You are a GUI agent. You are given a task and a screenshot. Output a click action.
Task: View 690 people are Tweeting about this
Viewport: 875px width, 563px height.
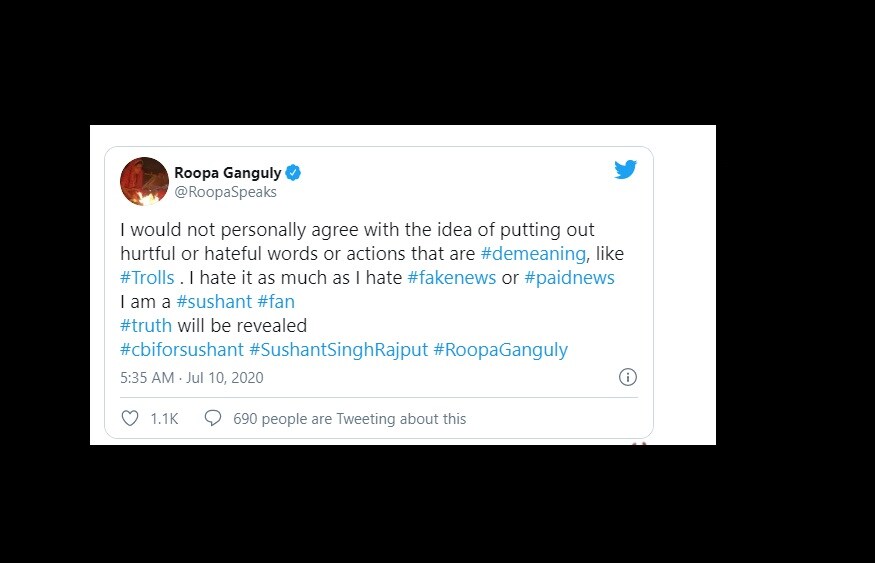click(349, 418)
